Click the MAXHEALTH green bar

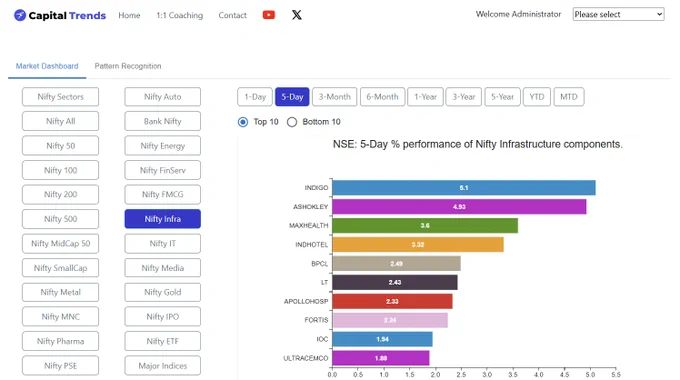click(425, 226)
